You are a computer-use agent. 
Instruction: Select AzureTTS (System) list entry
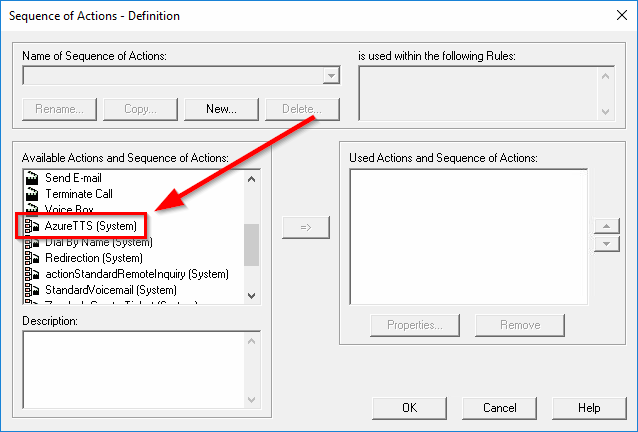coord(91,226)
